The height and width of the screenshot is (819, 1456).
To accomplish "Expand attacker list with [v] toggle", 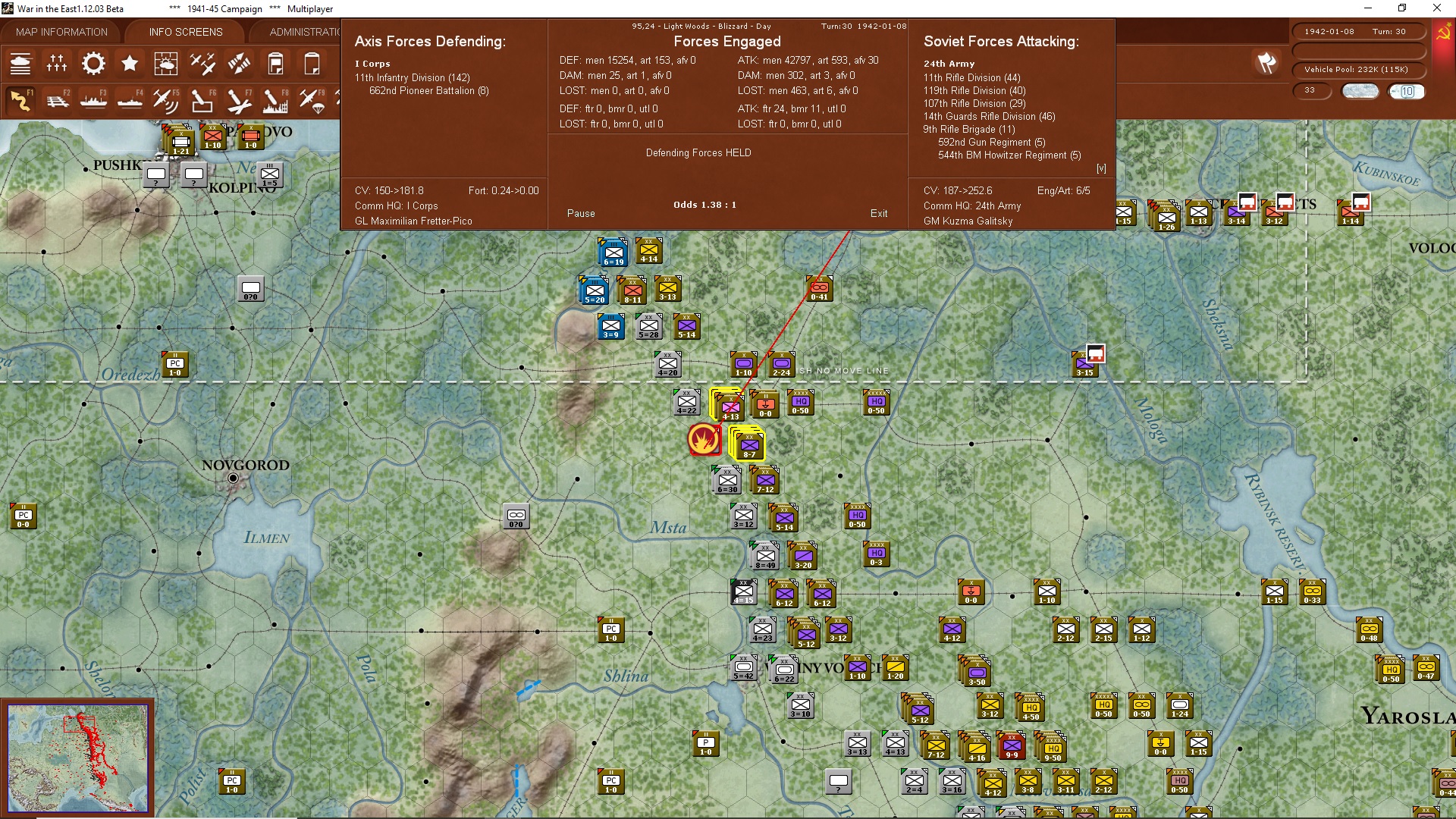I will (1101, 168).
